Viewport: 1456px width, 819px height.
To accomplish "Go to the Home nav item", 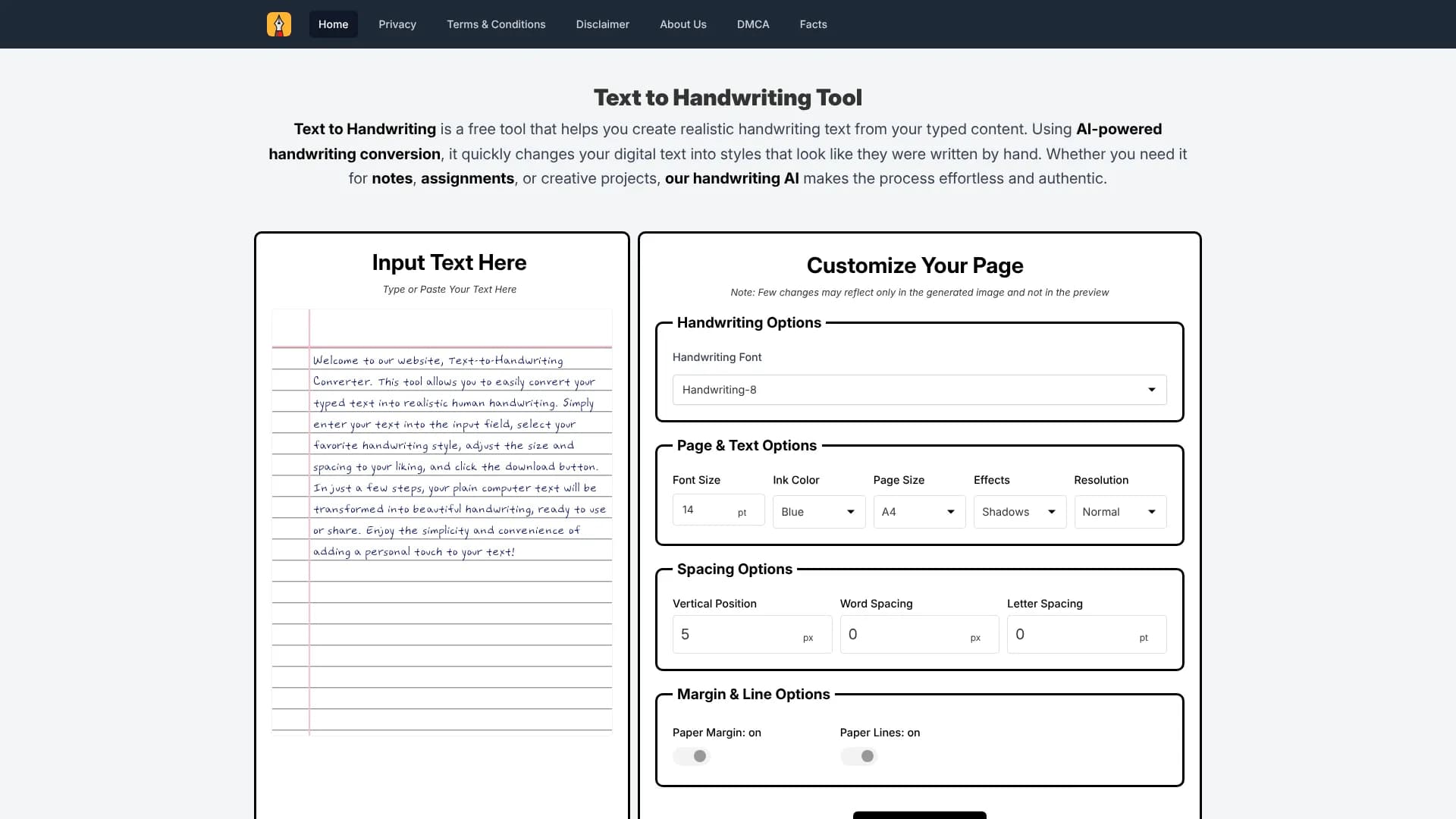I will 333,24.
